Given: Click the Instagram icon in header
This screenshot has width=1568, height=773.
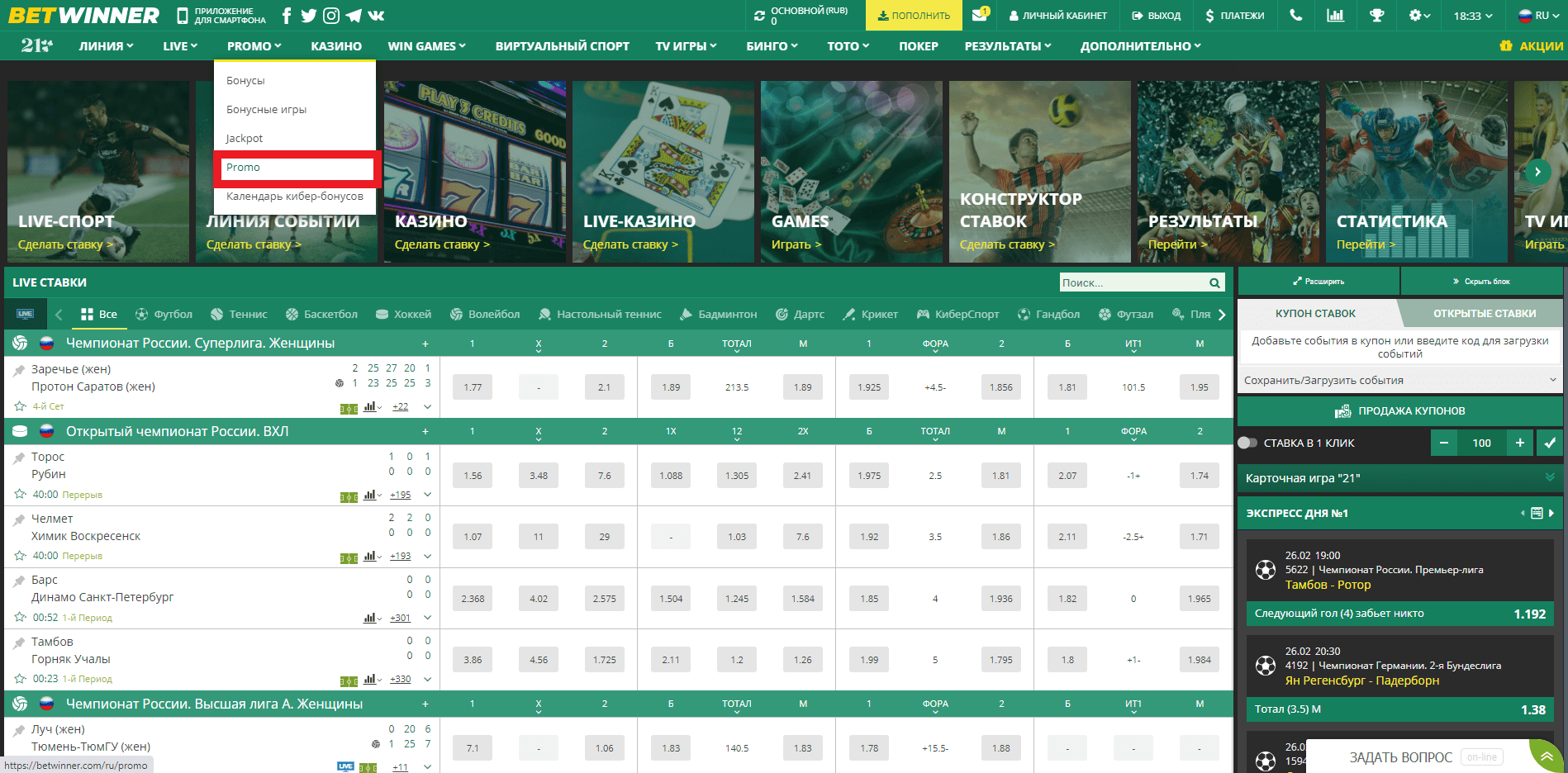Looking at the screenshot, I should 330,16.
